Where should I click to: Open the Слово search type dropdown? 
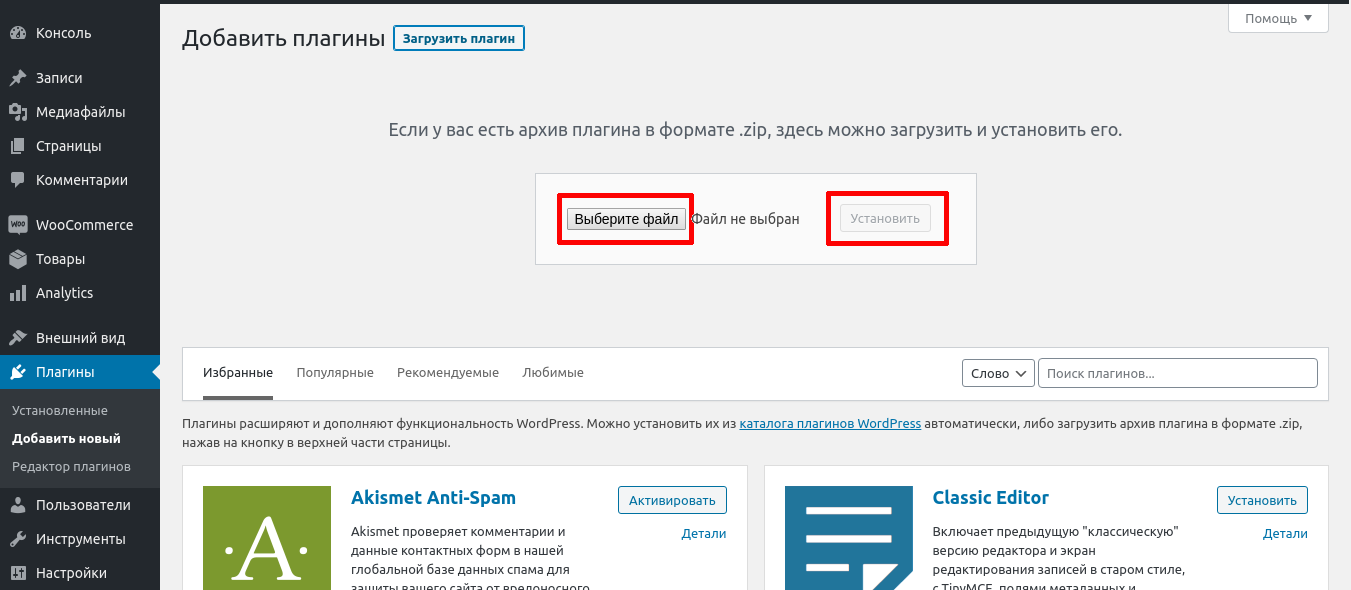997,373
